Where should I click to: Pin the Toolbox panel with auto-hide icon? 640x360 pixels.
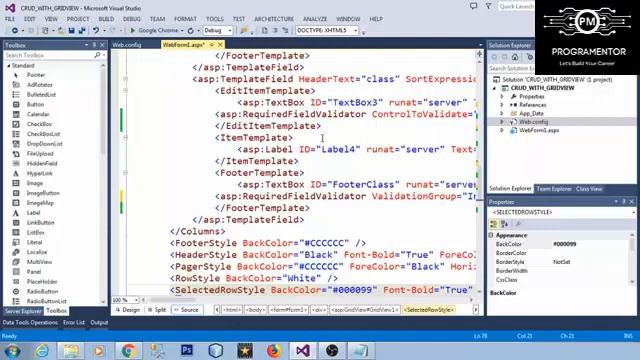[94, 45]
